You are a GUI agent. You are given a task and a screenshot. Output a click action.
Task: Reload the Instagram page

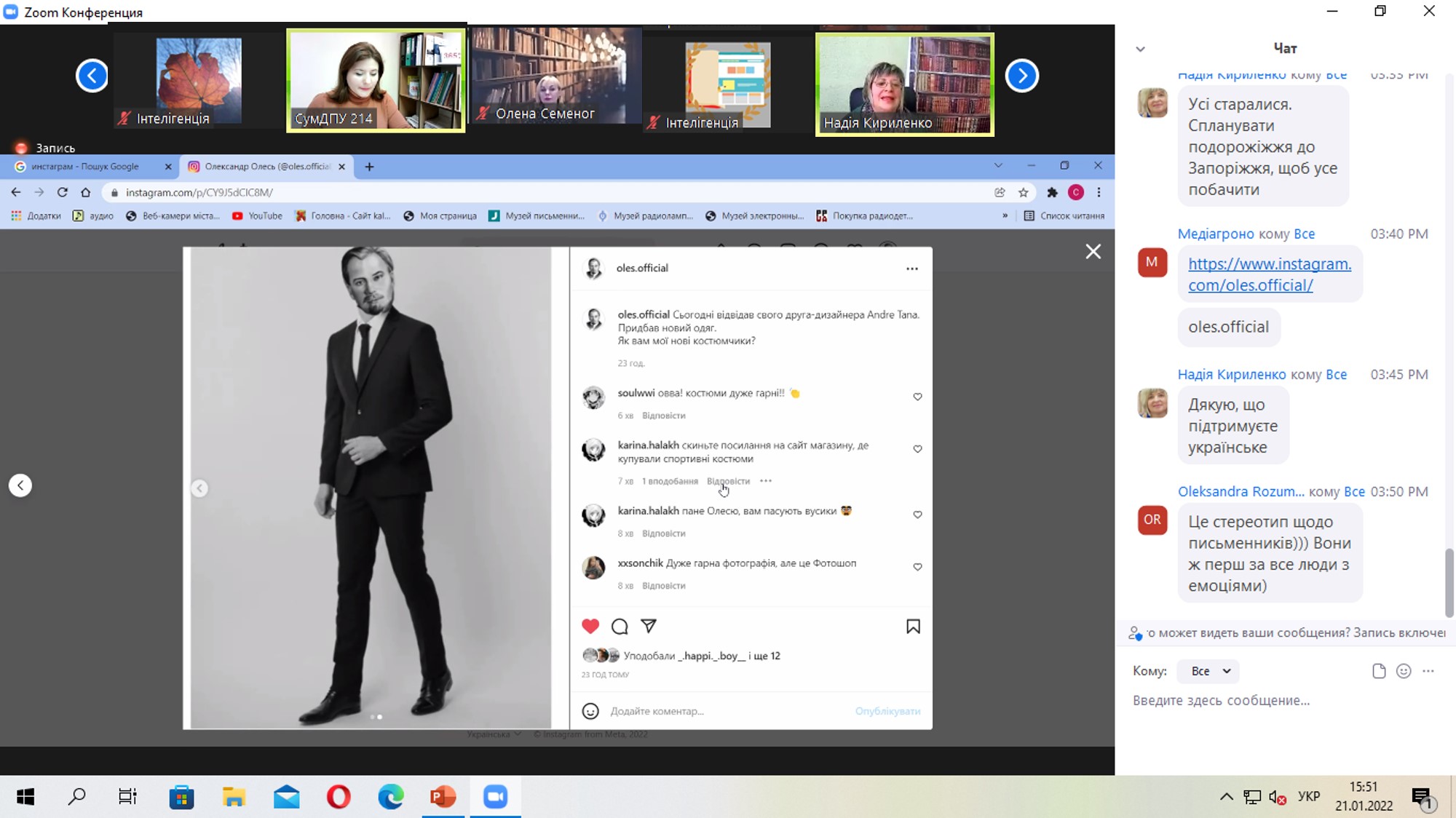pyautogui.click(x=63, y=192)
